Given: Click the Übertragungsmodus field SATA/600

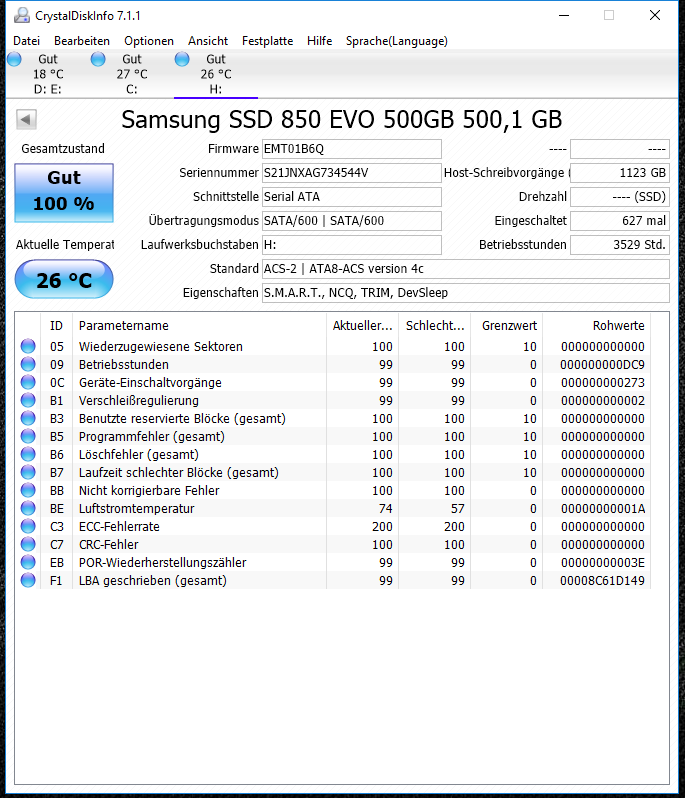Looking at the screenshot, I should click(352, 221).
